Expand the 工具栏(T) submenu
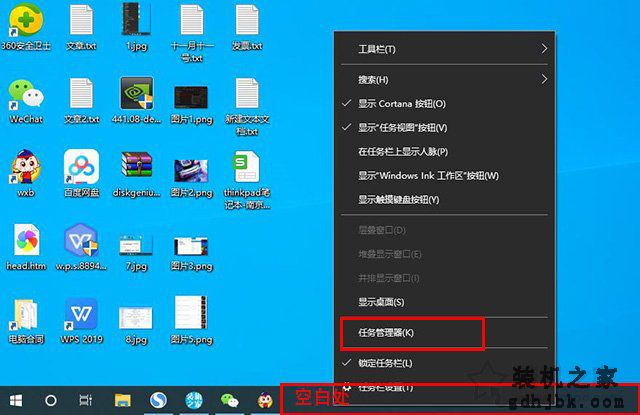This screenshot has width=640, height=415. point(444,49)
